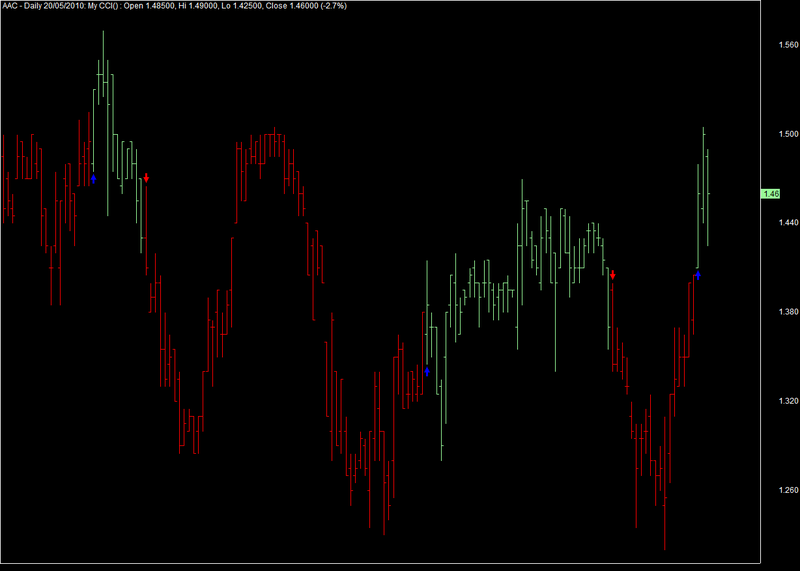Screen dimensions: 800x571
Task: Select the blue buy arrow before the final green bars
Action: [x=698, y=276]
